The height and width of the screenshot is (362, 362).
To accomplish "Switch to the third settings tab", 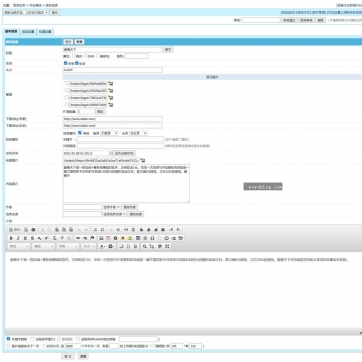I will 45,32.
